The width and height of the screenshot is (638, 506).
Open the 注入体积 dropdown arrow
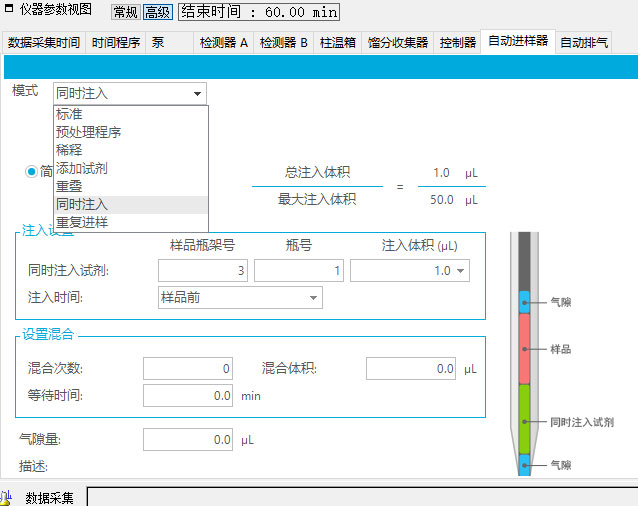click(x=461, y=271)
